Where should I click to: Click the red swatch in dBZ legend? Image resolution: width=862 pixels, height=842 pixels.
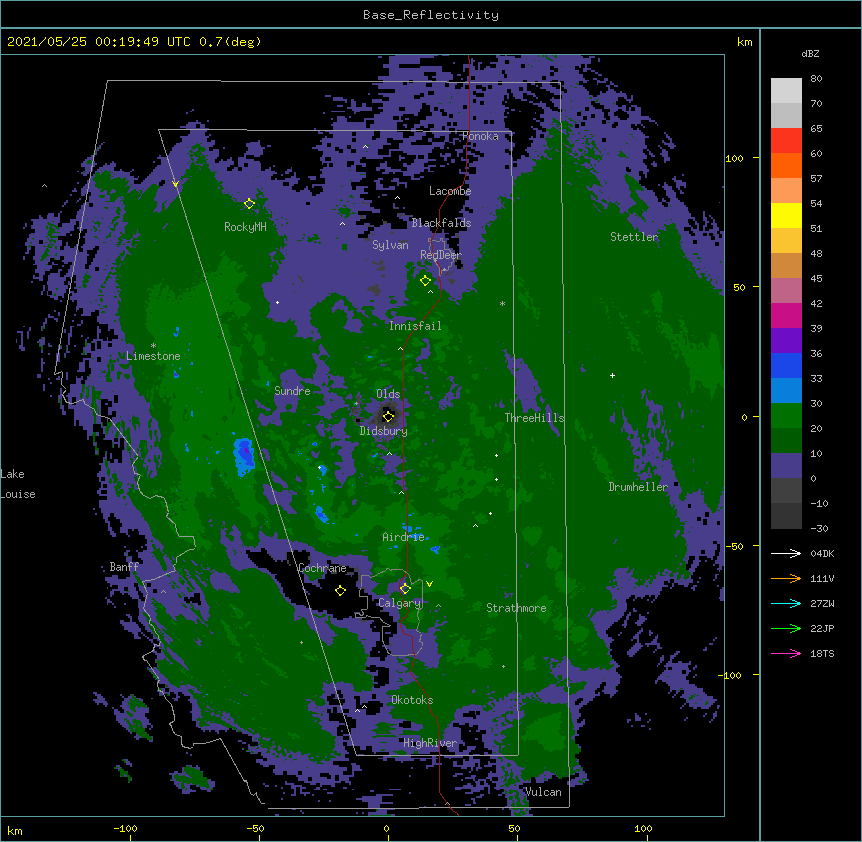click(786, 141)
